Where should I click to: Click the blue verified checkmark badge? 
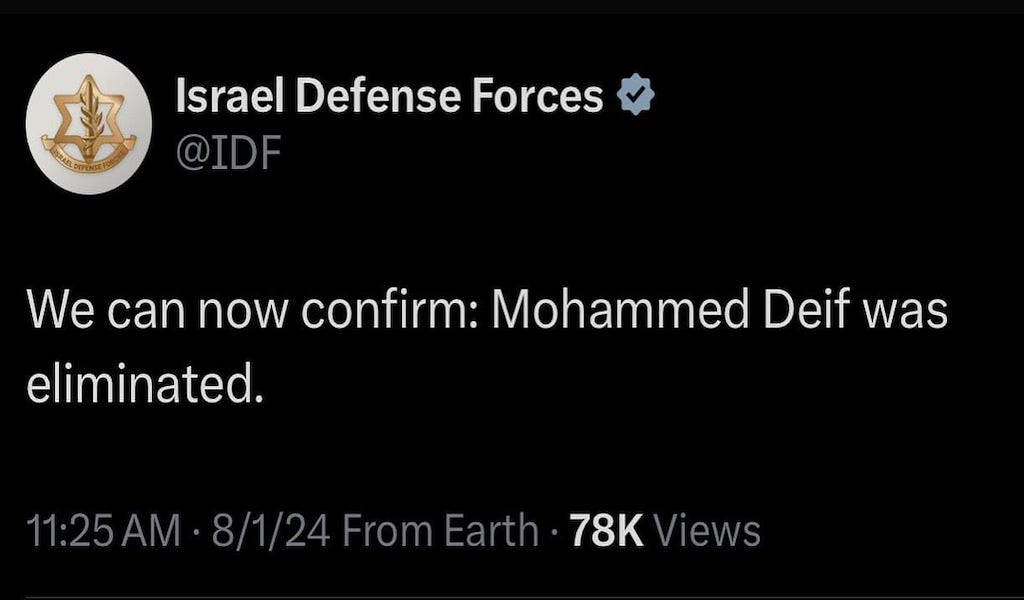pos(636,95)
